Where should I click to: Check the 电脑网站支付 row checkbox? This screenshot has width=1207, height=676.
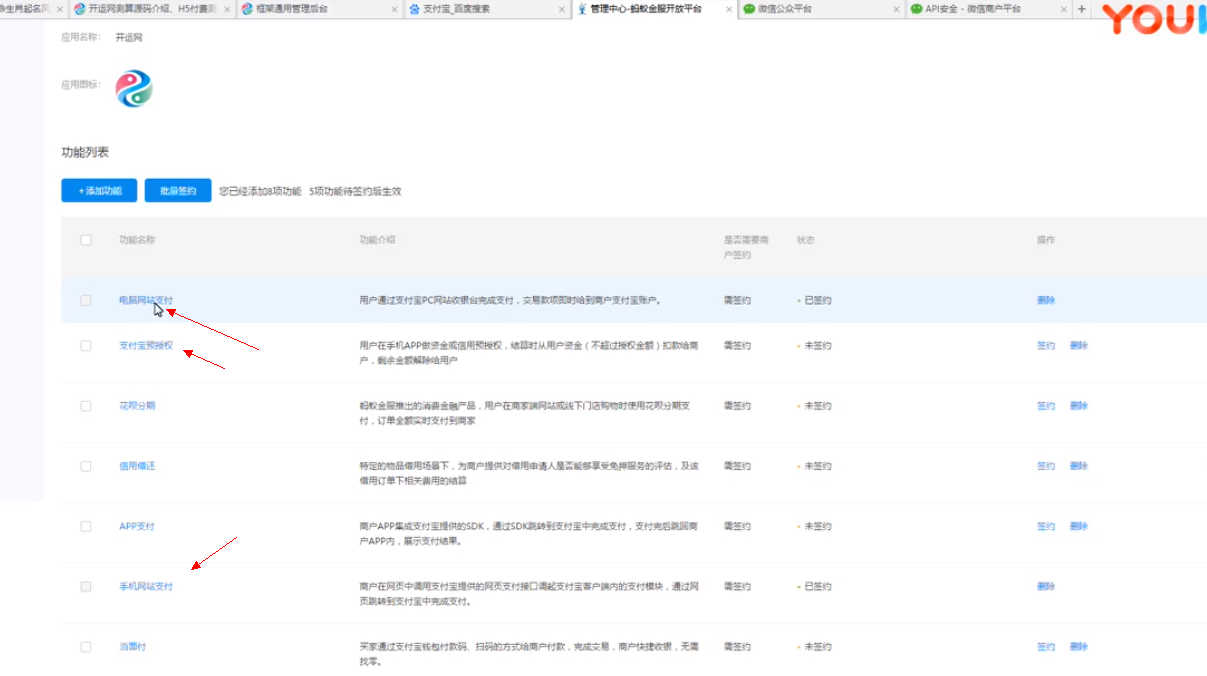pyautogui.click(x=86, y=300)
